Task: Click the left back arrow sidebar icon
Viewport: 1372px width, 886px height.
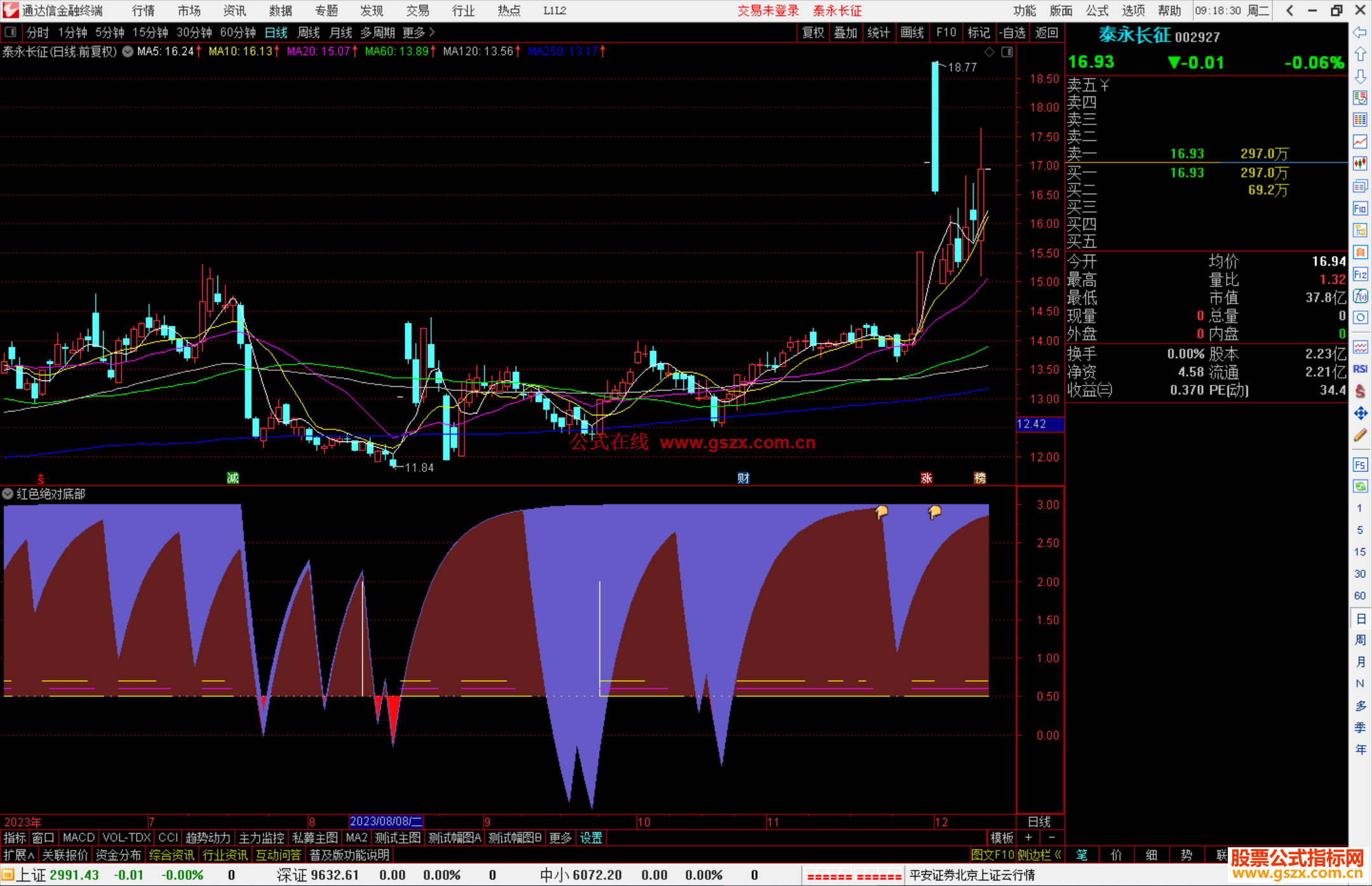Action: click(1360, 32)
